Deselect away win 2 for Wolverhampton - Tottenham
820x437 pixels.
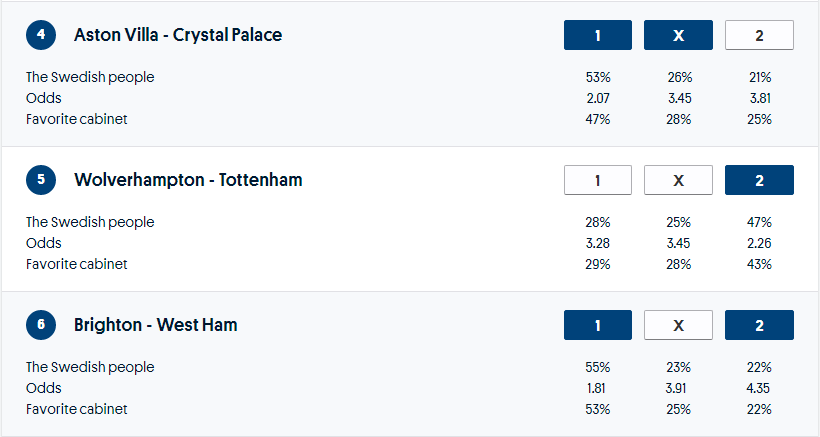click(x=759, y=180)
